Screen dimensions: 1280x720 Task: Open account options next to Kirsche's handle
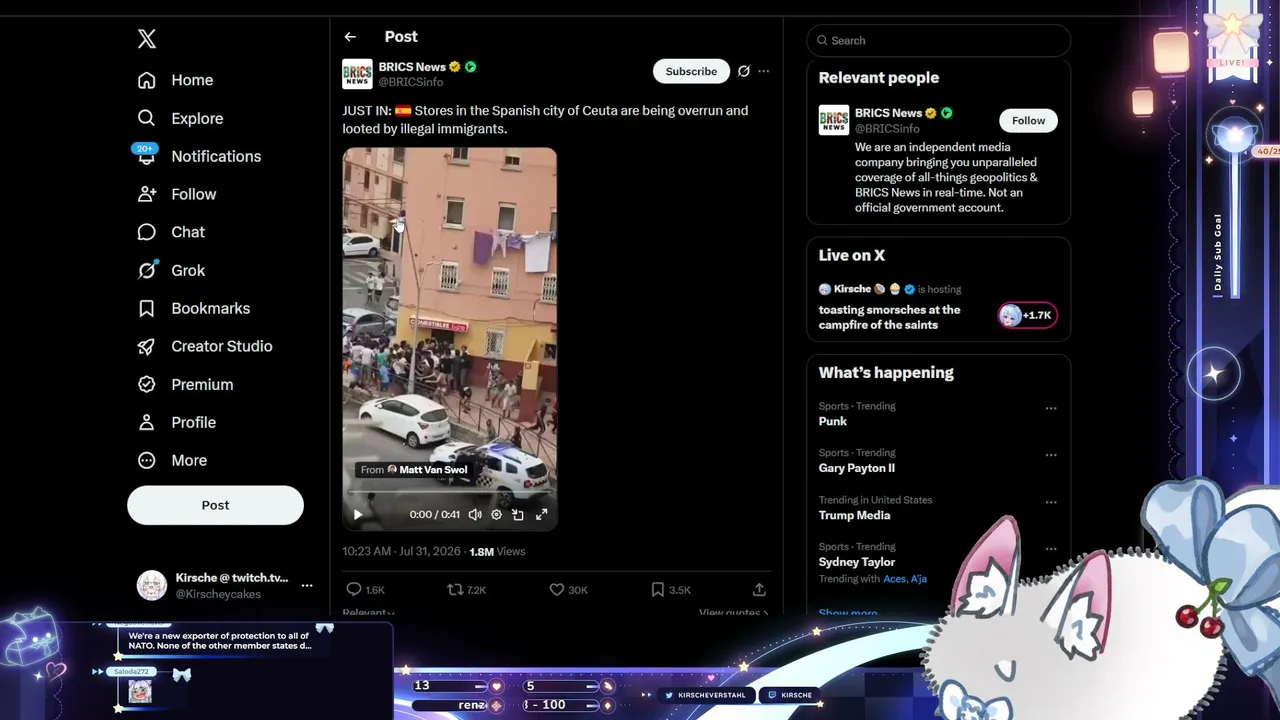pos(307,585)
